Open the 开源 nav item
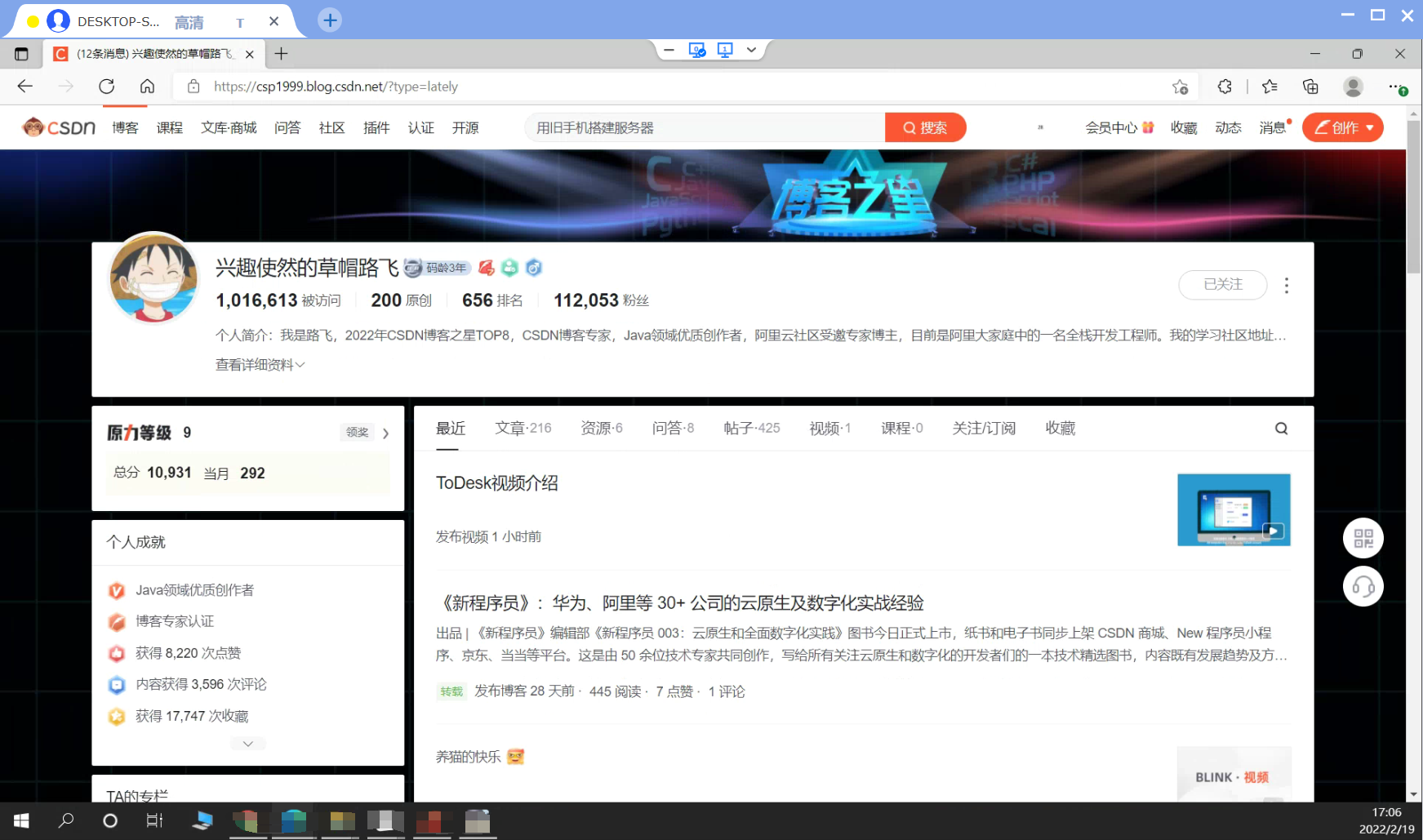This screenshot has width=1423, height=840. pyautogui.click(x=465, y=127)
